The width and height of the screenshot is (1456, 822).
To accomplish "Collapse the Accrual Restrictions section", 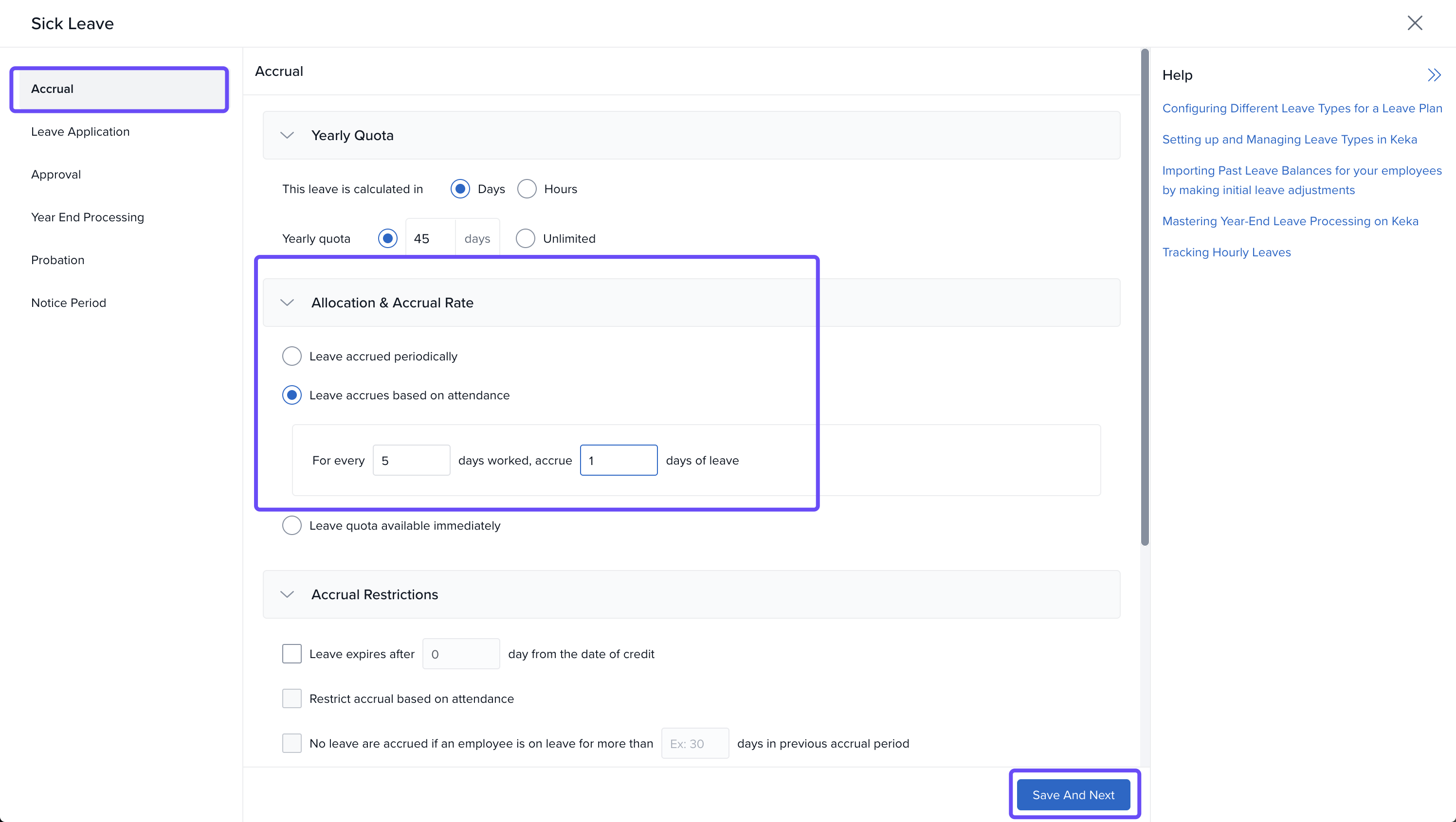I will pyautogui.click(x=287, y=594).
